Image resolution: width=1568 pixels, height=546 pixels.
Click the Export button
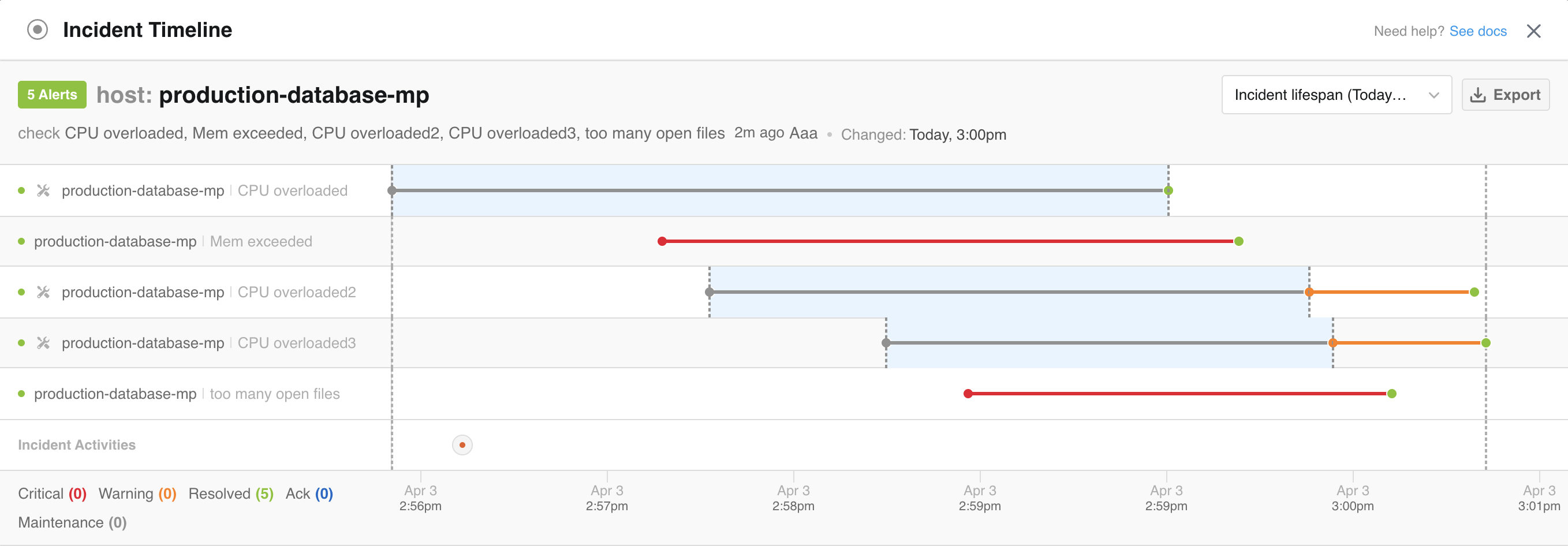pyautogui.click(x=1504, y=94)
